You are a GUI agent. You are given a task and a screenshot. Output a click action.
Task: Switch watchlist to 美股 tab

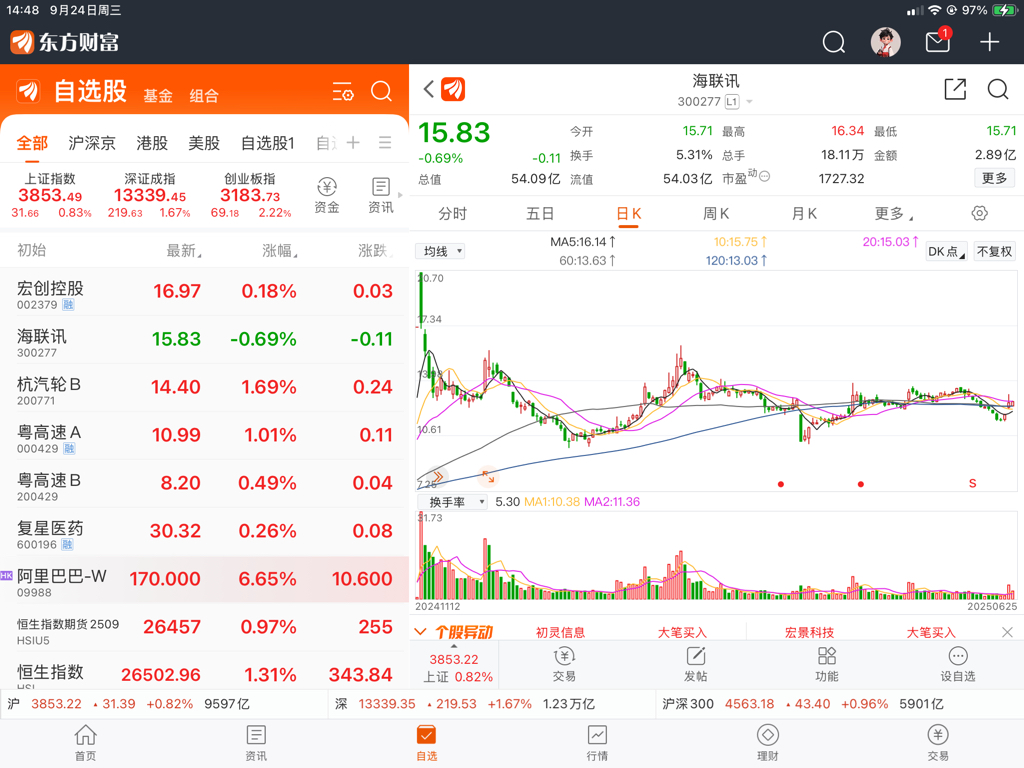(x=204, y=143)
